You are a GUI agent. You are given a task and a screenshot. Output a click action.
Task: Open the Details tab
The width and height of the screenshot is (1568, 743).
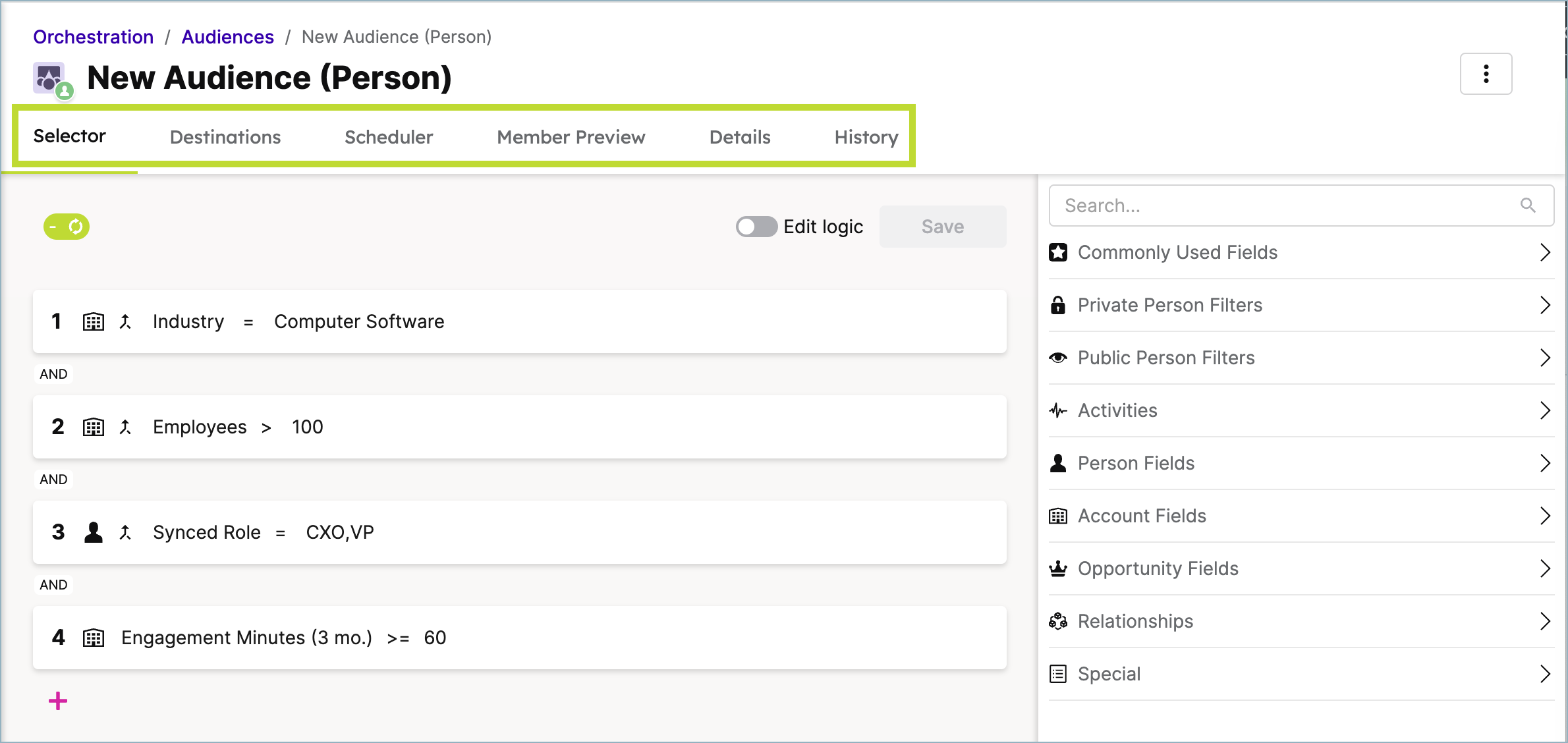[740, 137]
